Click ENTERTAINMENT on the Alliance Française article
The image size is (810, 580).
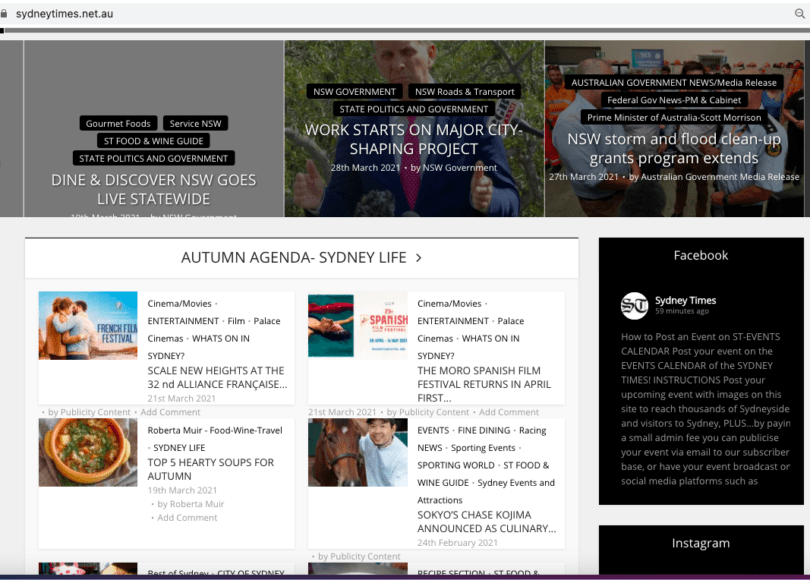[x=183, y=321]
